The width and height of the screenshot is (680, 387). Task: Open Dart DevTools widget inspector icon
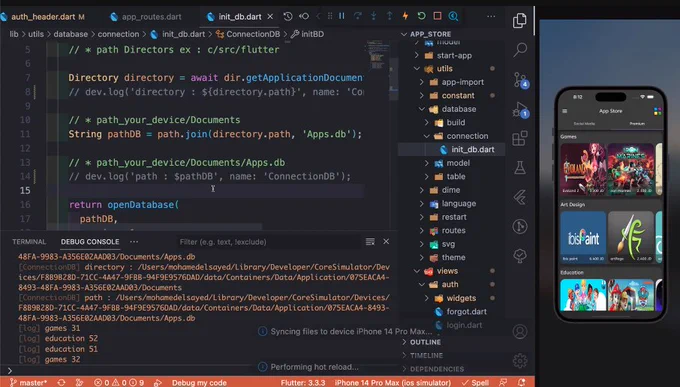[x=453, y=16]
